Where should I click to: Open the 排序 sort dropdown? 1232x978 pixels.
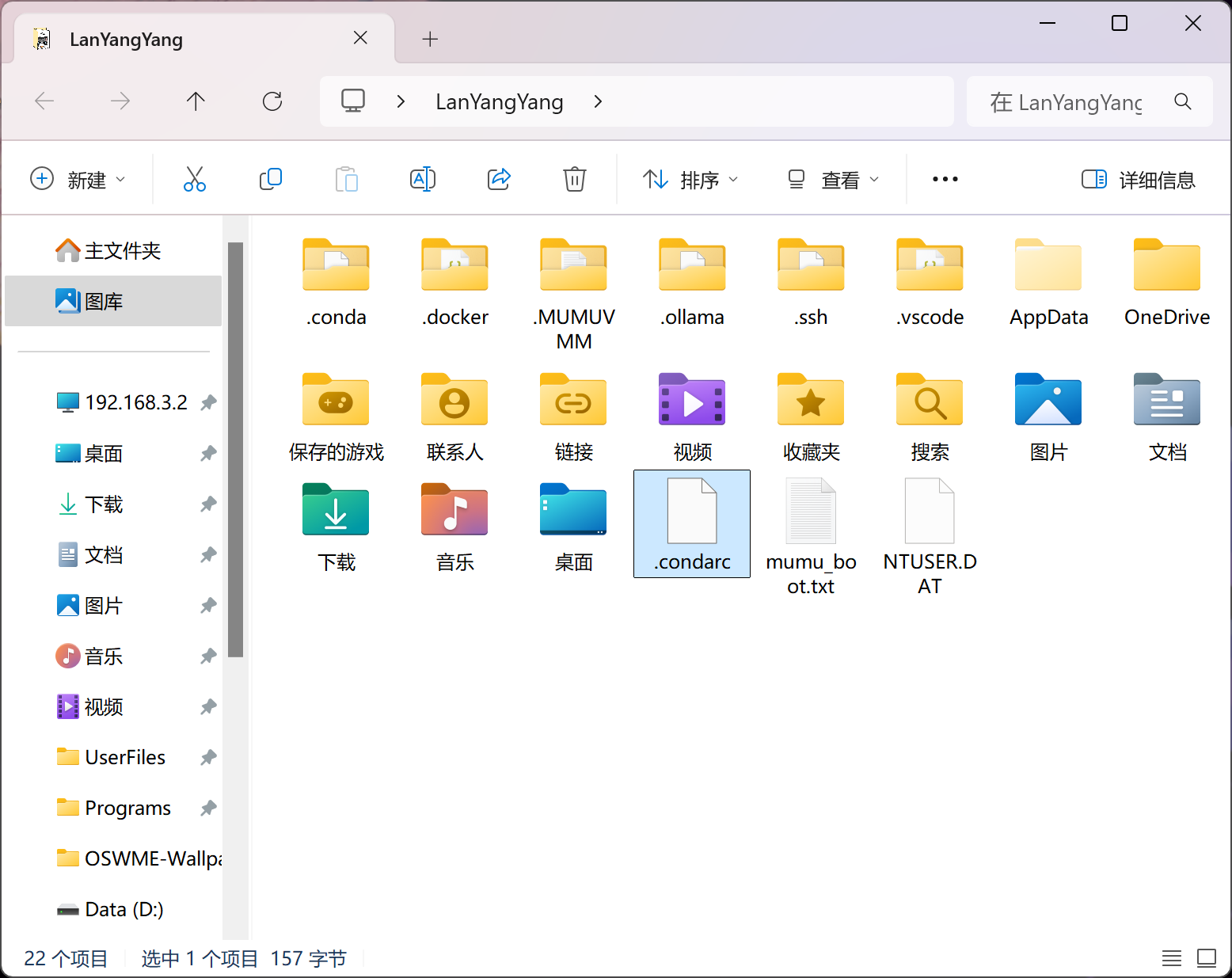click(690, 180)
